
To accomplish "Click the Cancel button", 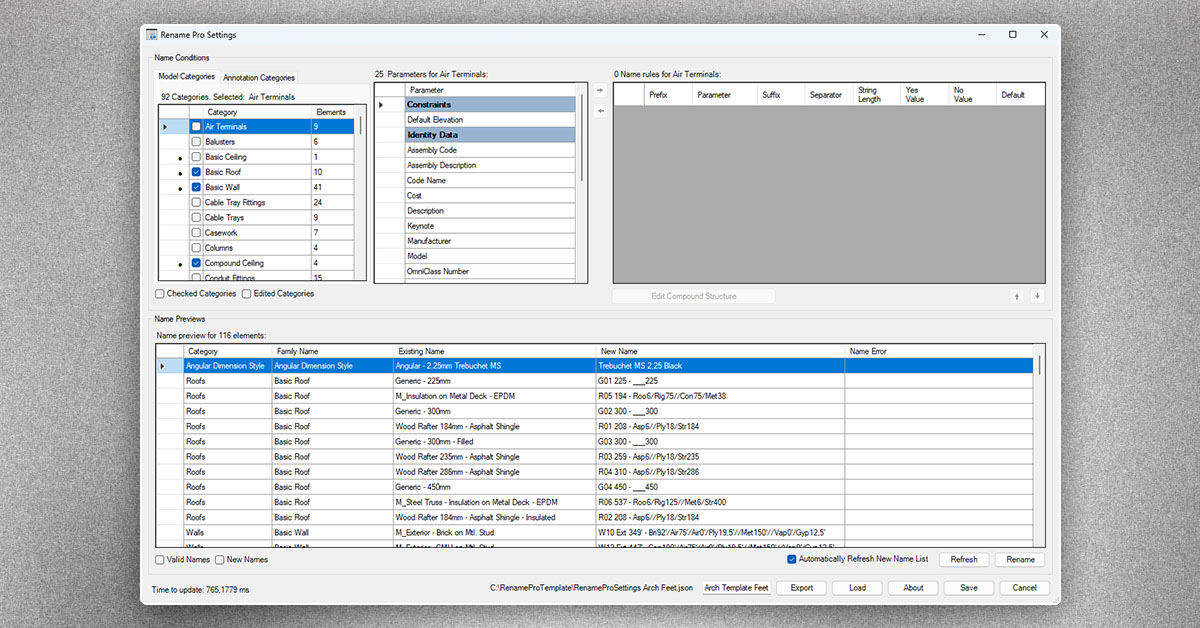I will click(1024, 588).
